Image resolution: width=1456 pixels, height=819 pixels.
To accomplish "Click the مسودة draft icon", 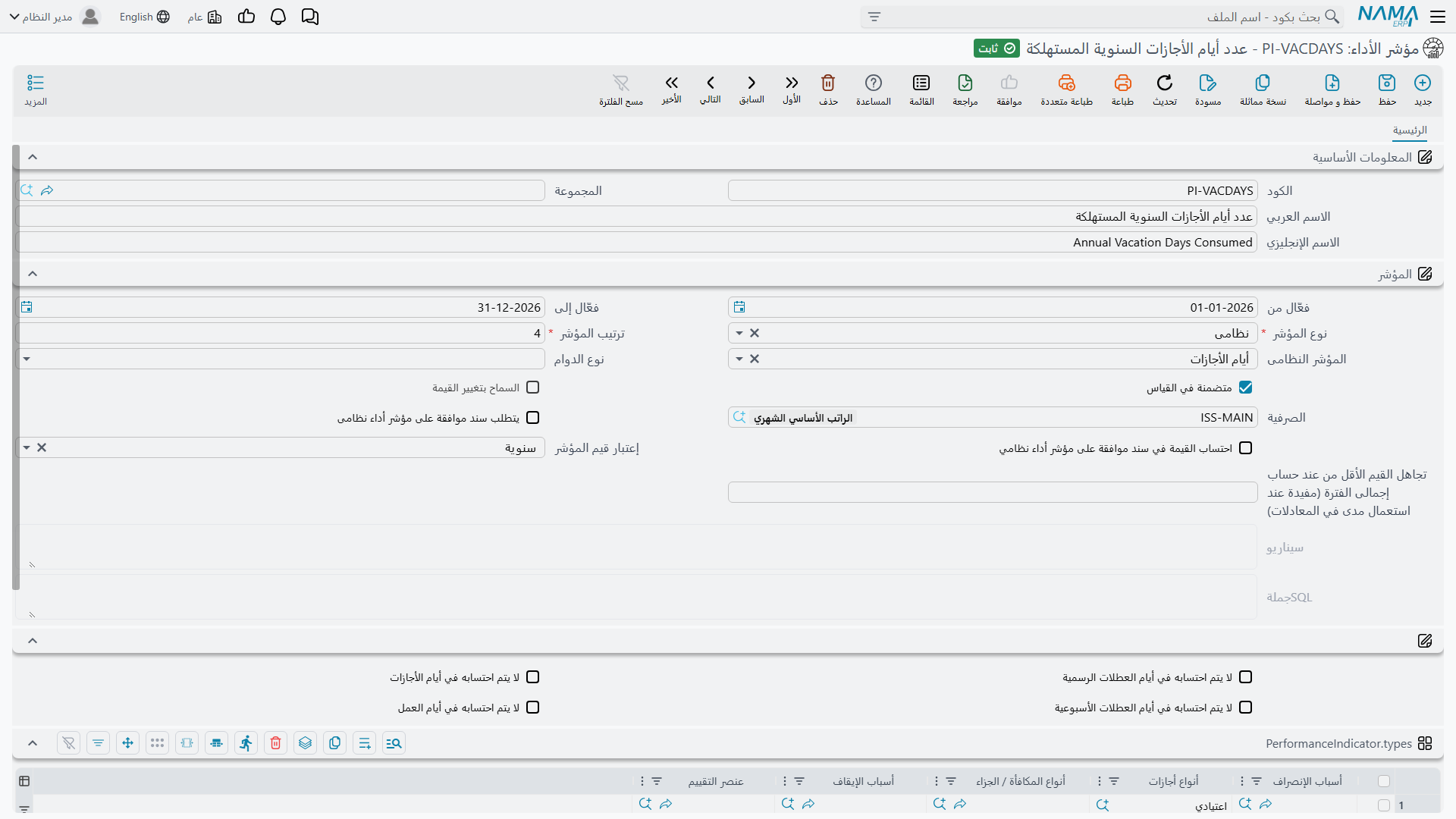I will click(1208, 83).
